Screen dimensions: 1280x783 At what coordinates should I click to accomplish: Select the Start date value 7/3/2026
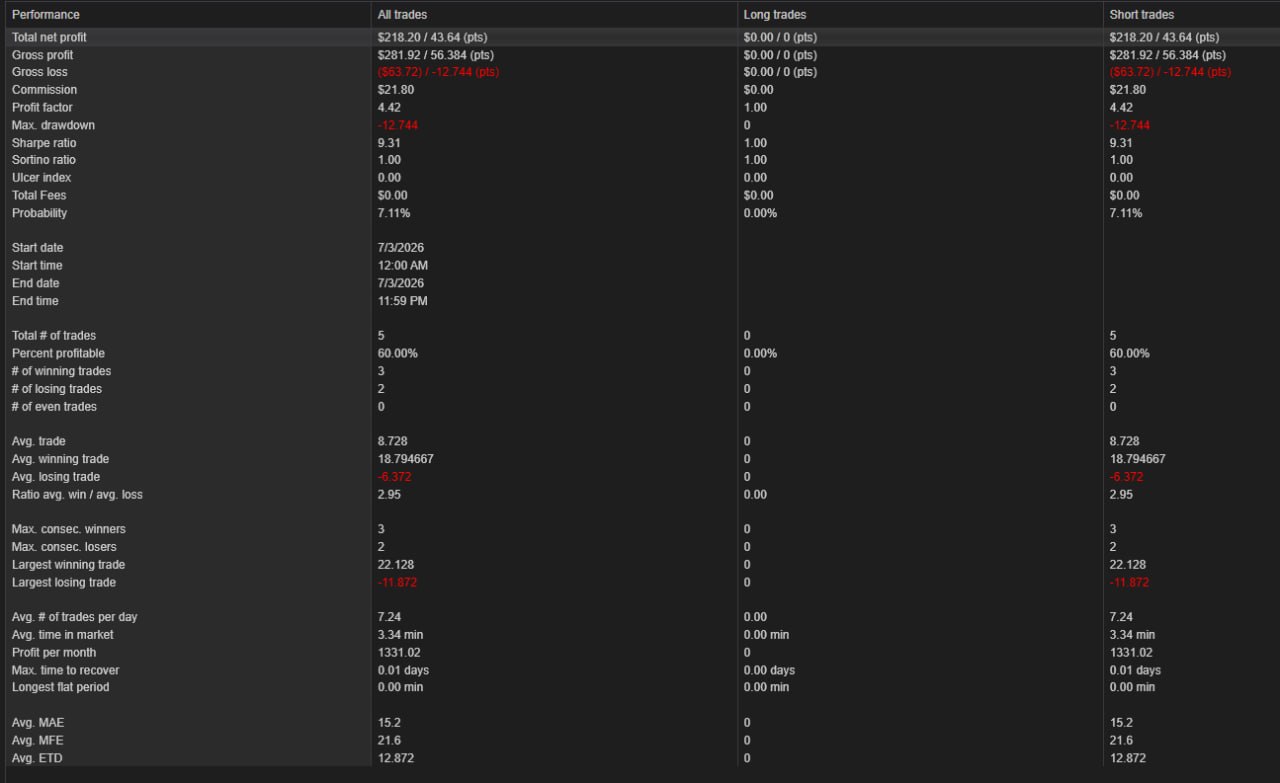click(401, 248)
